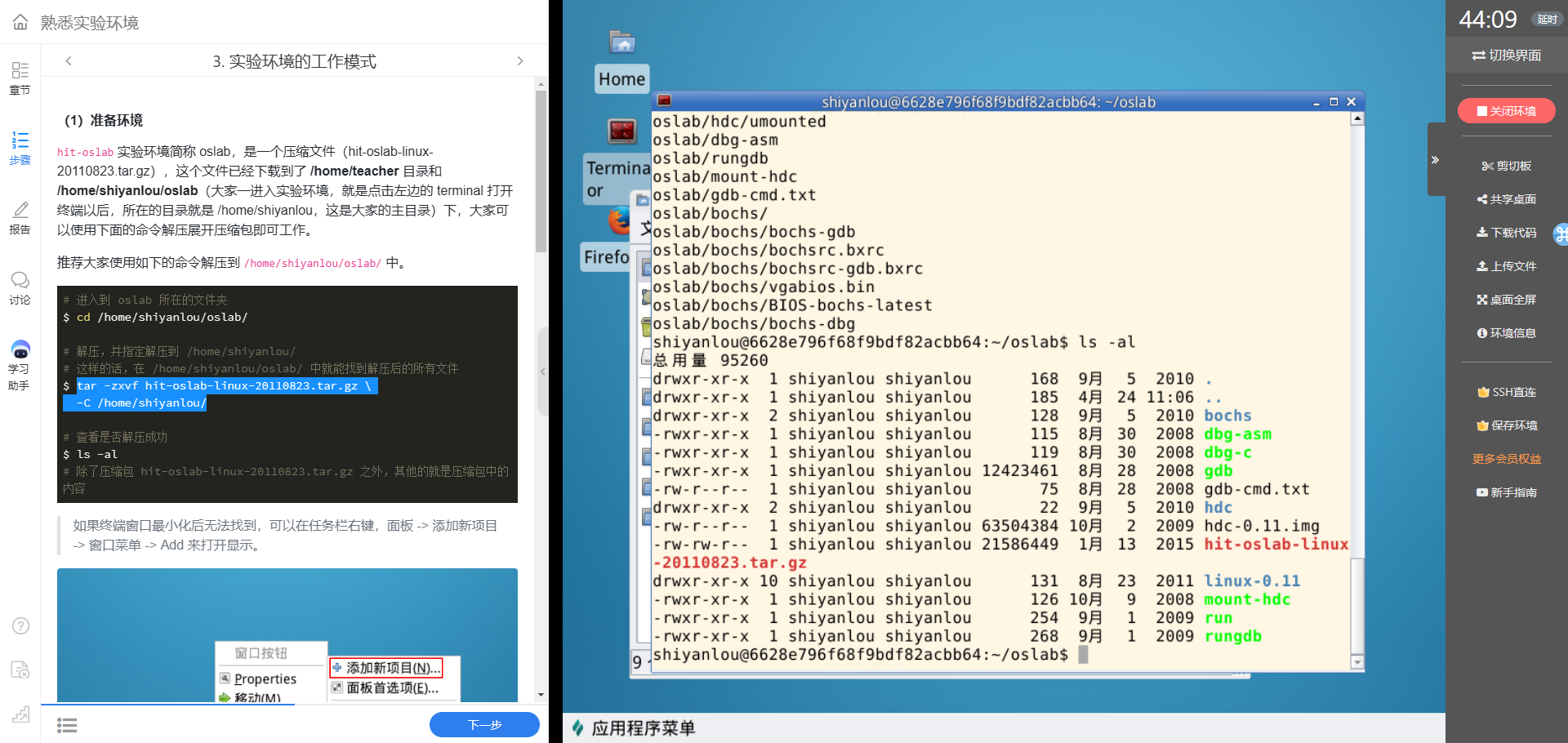The width and height of the screenshot is (1568, 743).
Task: Open the Terminal desktop icon
Action: pyautogui.click(x=621, y=131)
